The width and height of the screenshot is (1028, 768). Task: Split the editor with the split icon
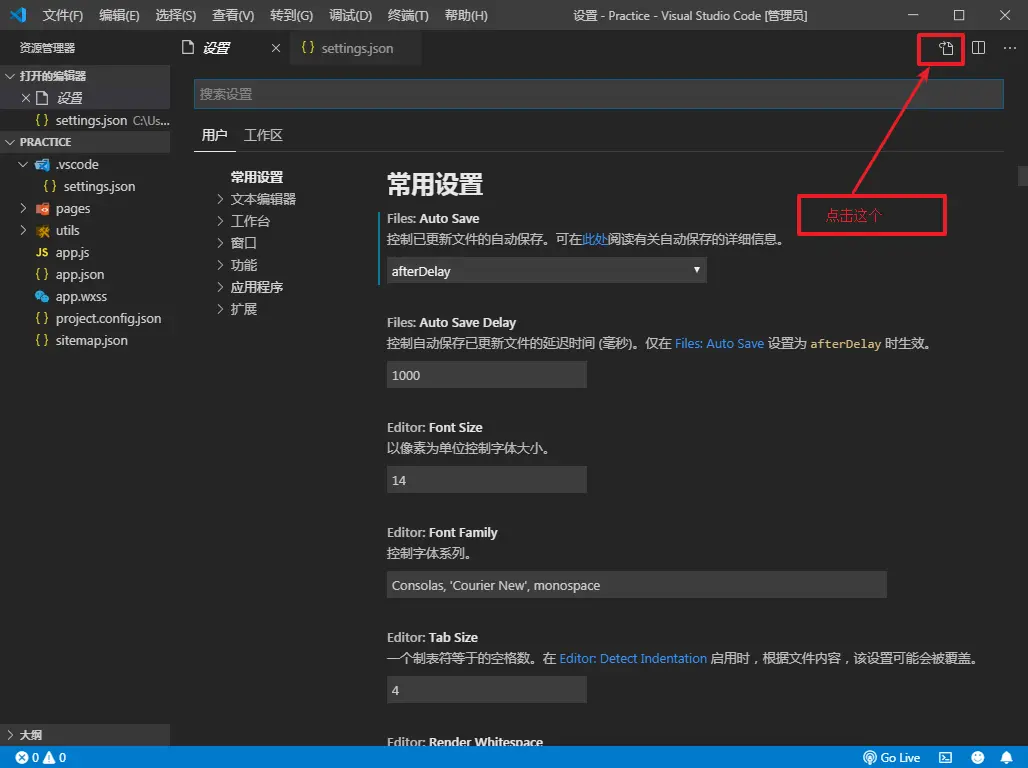[x=978, y=48]
